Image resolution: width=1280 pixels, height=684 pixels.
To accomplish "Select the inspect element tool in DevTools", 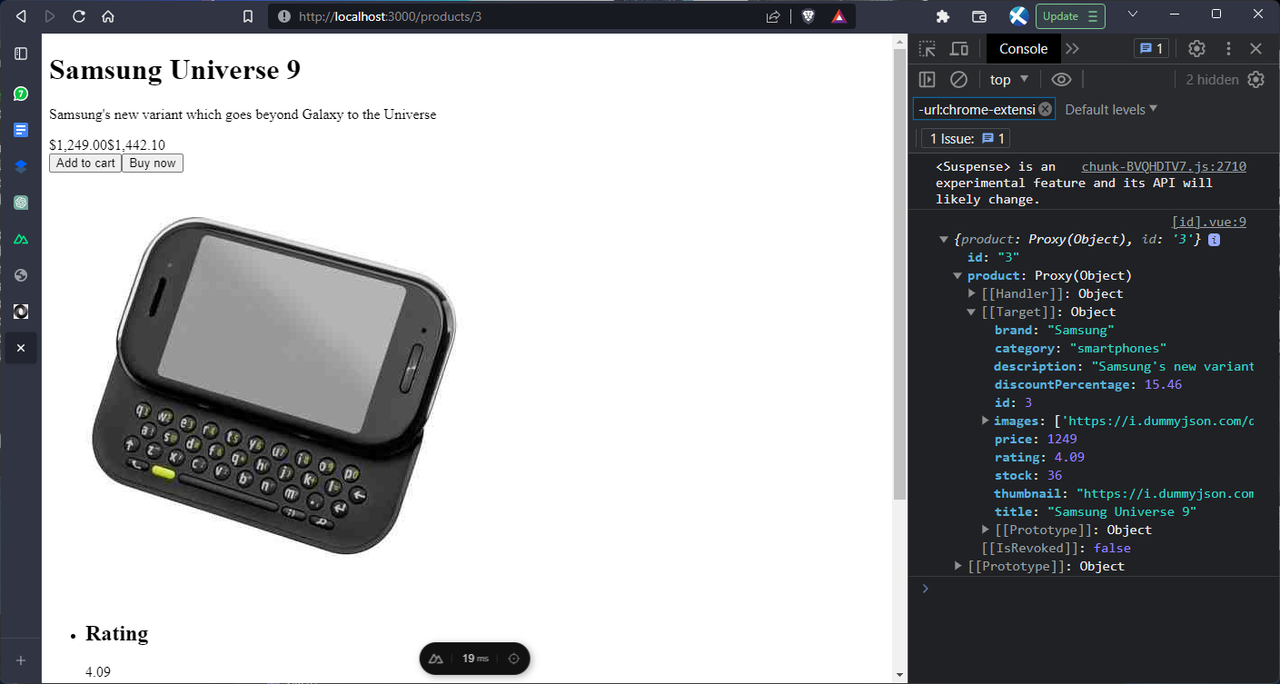I will coord(925,48).
